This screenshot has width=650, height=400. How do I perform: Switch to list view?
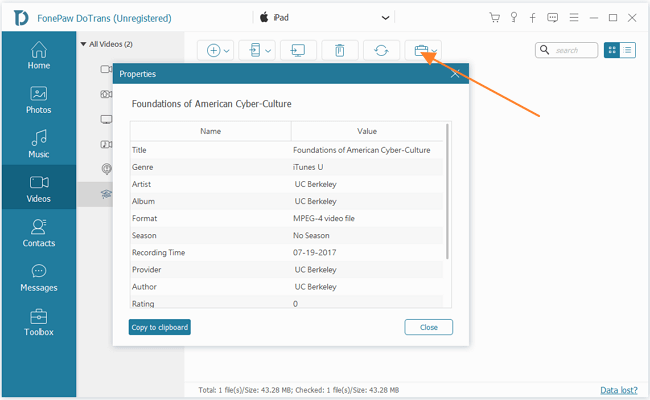628,50
